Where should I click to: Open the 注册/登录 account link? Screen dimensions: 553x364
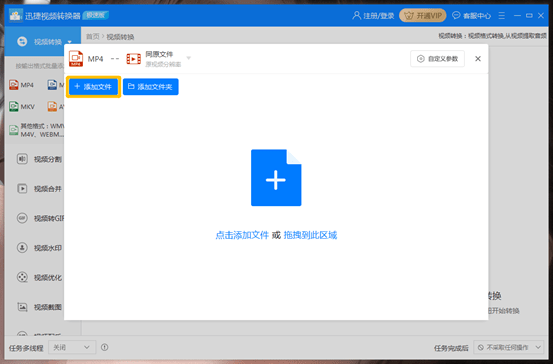click(x=373, y=16)
